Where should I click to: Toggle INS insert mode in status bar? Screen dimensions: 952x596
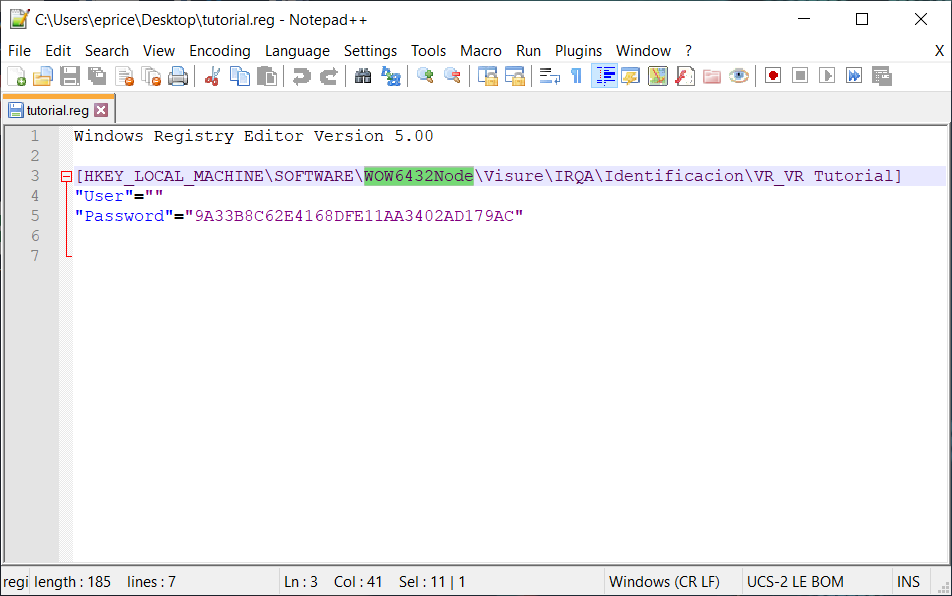point(908,582)
